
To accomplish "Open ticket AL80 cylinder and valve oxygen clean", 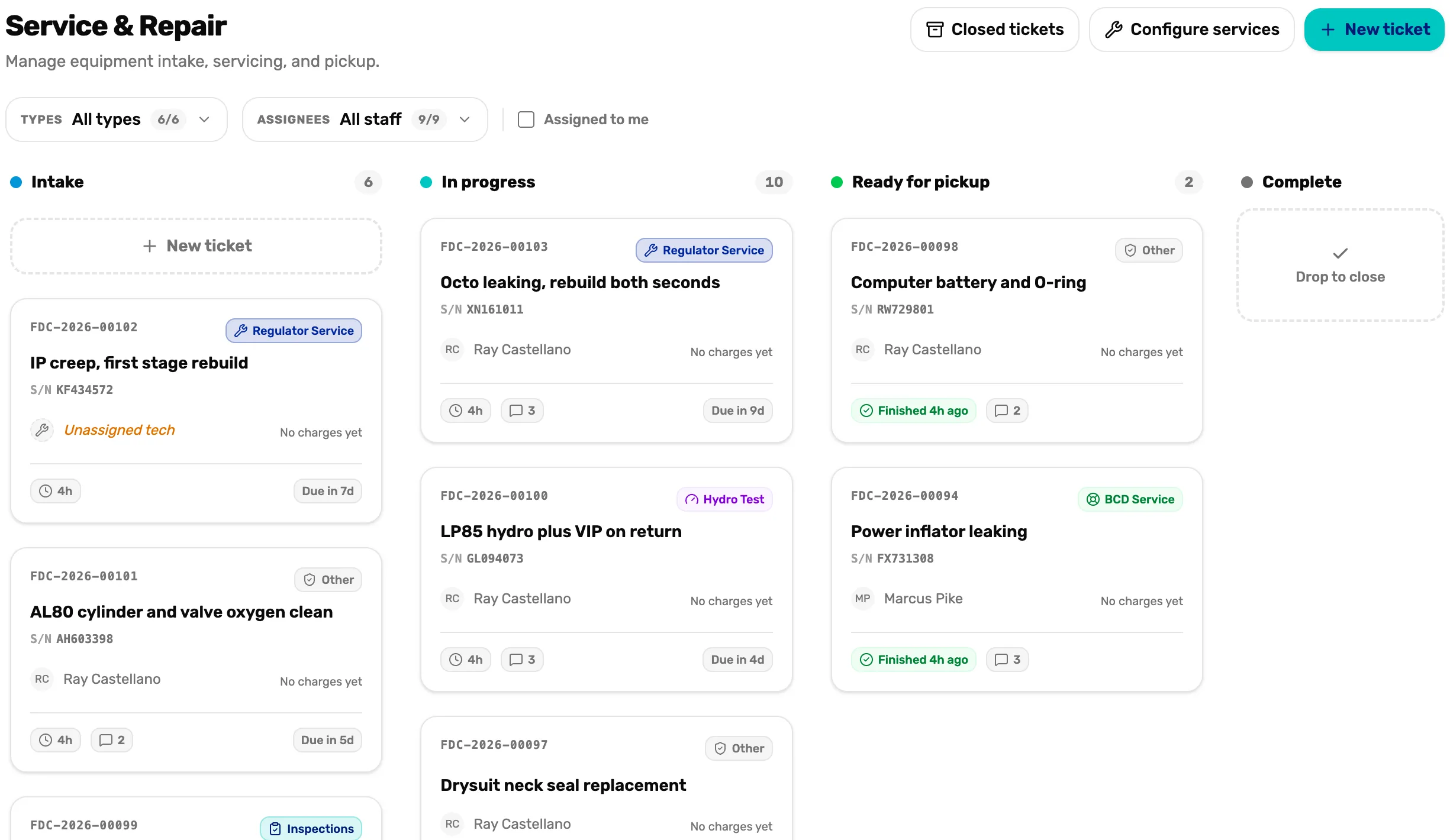I will [182, 612].
